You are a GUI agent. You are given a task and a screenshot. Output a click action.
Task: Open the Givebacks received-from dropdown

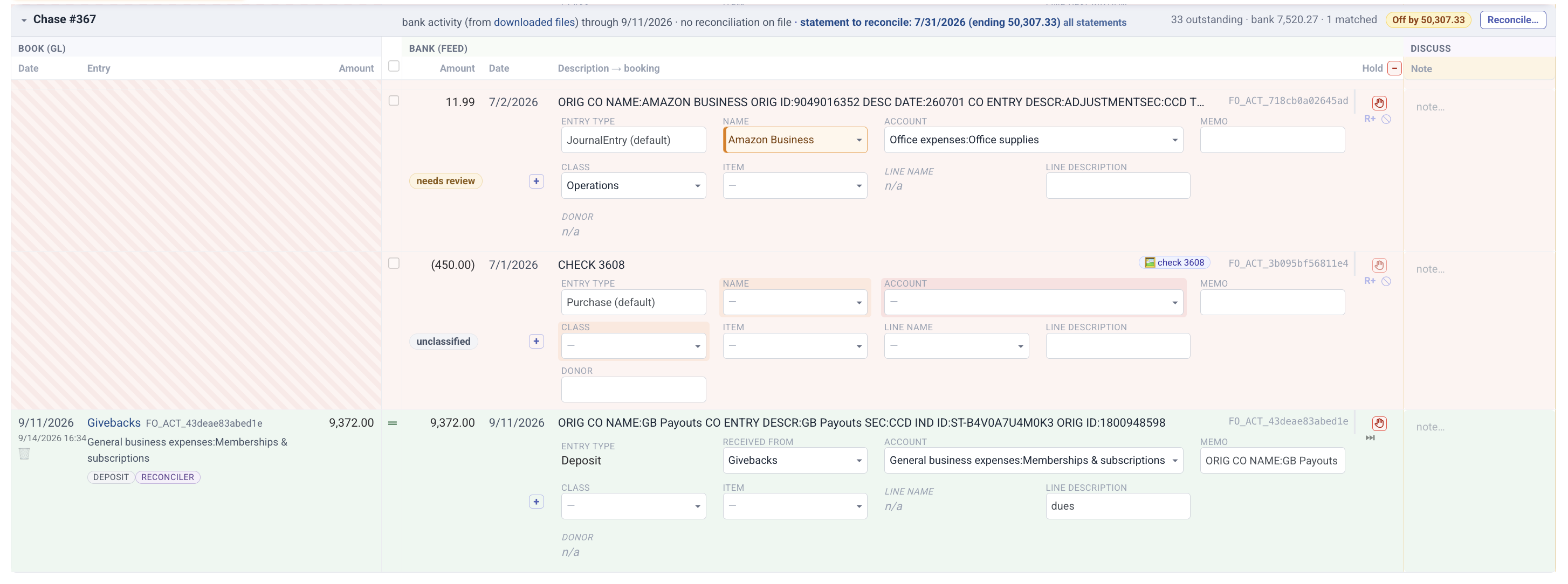(795, 461)
